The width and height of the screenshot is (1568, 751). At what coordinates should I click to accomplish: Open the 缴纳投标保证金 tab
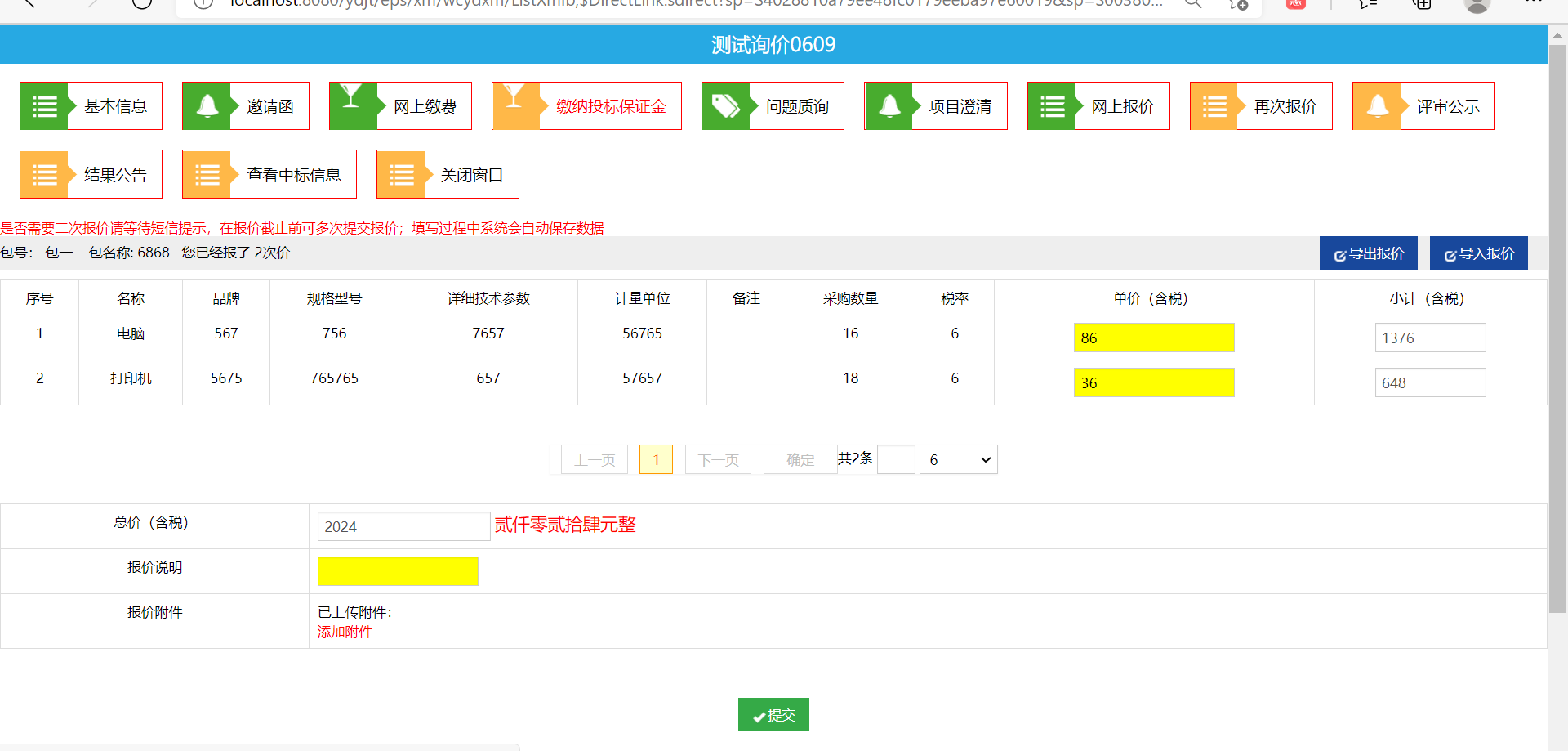pos(610,106)
